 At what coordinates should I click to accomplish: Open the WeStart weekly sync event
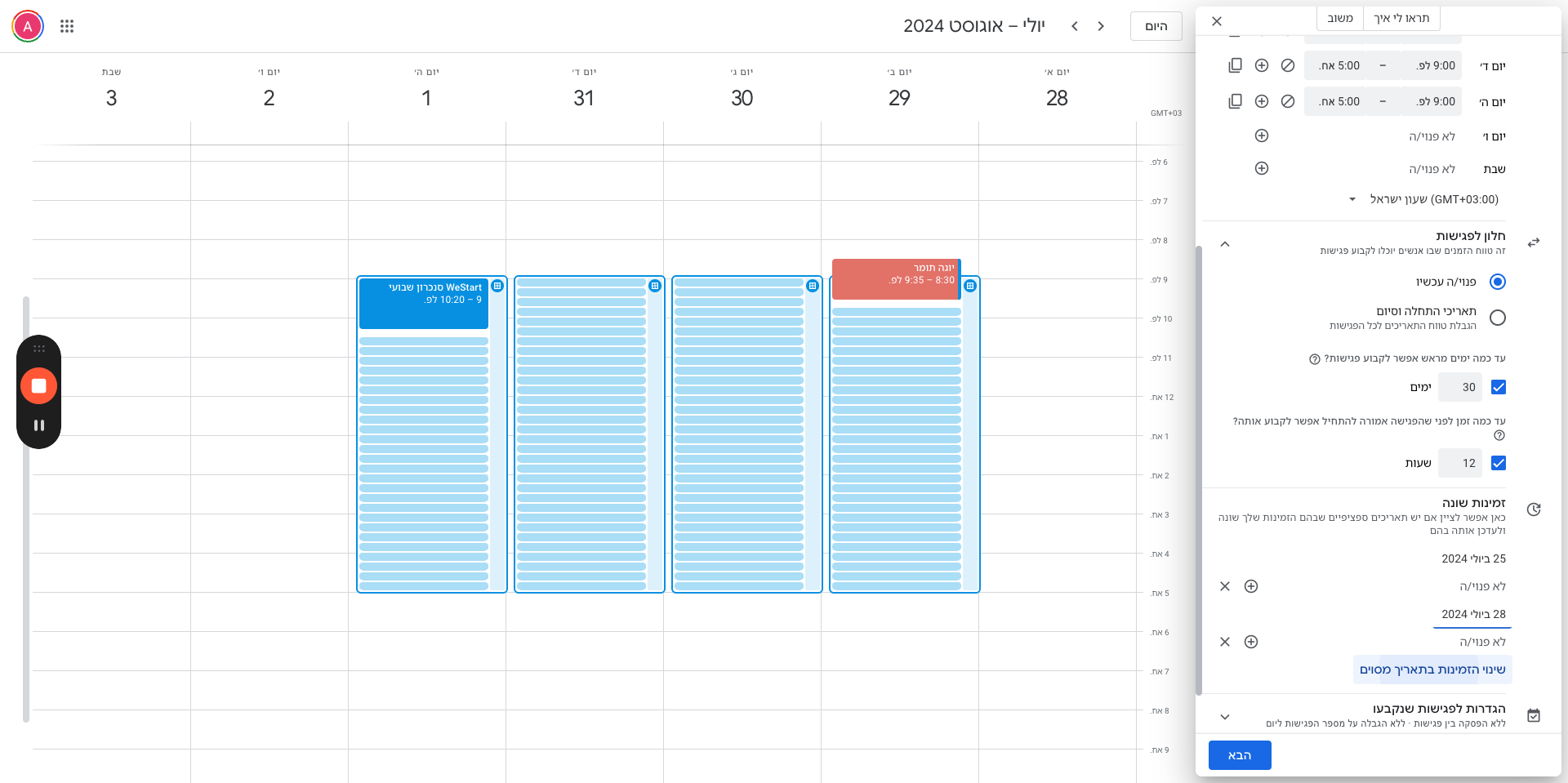(x=424, y=304)
